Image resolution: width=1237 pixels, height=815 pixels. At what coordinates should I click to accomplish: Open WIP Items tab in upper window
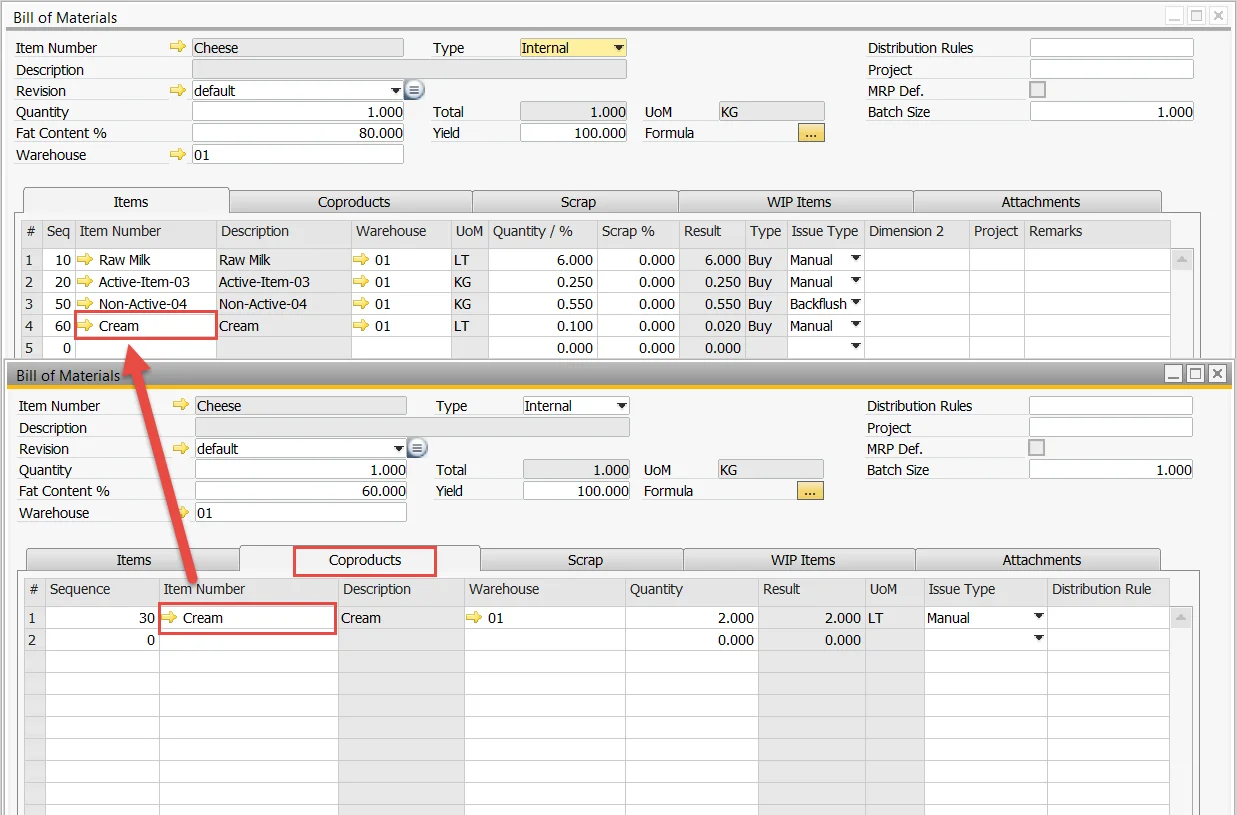[799, 202]
